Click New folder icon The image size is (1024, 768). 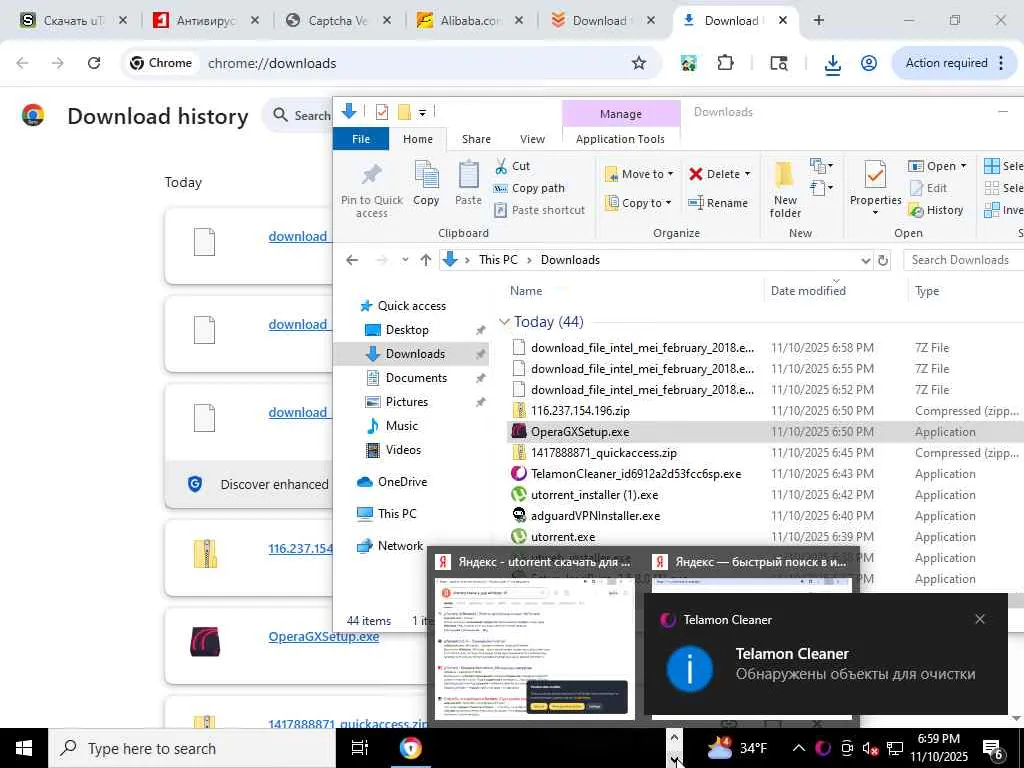(785, 189)
